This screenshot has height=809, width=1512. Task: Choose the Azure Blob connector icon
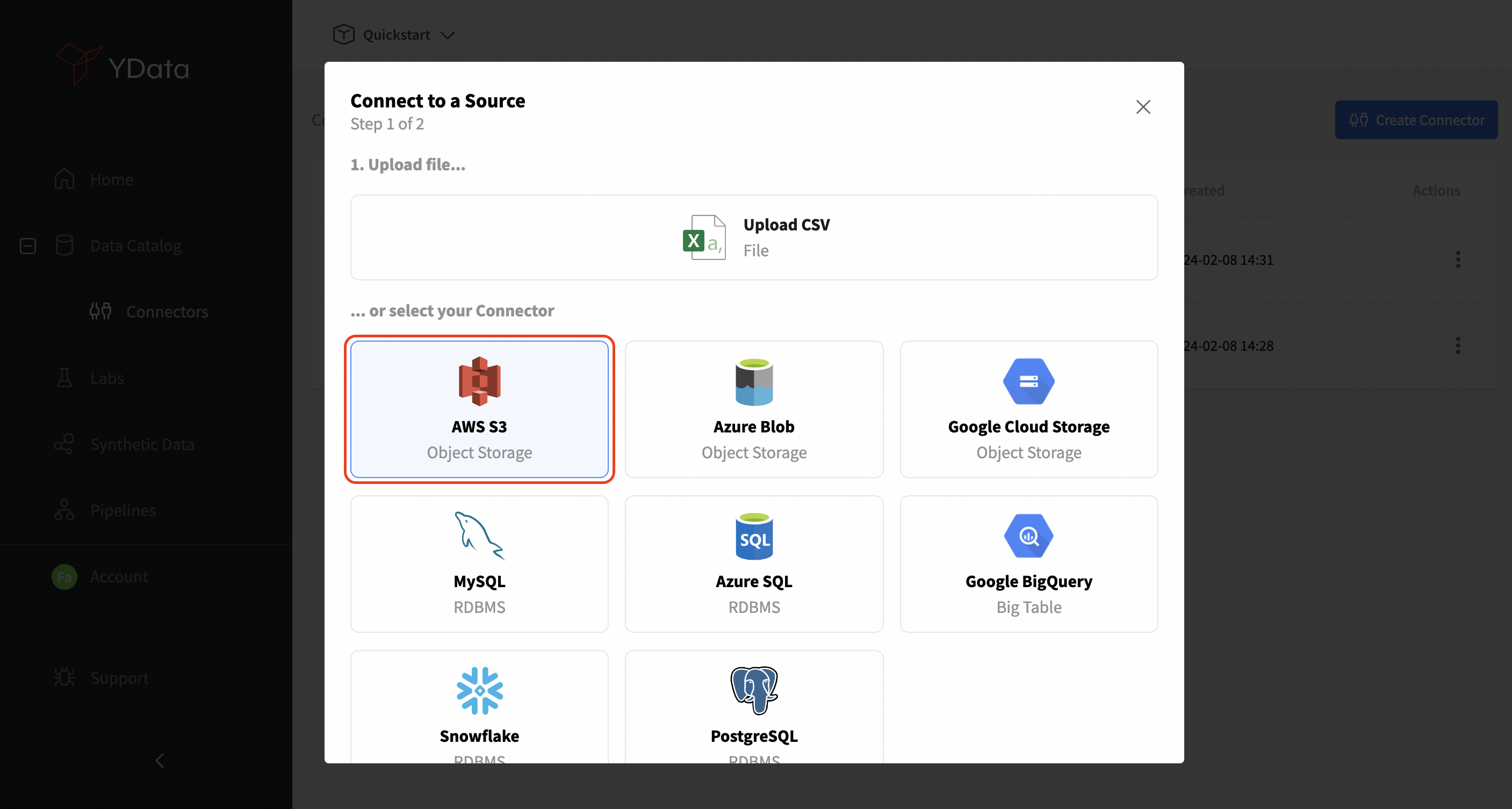[754, 381]
